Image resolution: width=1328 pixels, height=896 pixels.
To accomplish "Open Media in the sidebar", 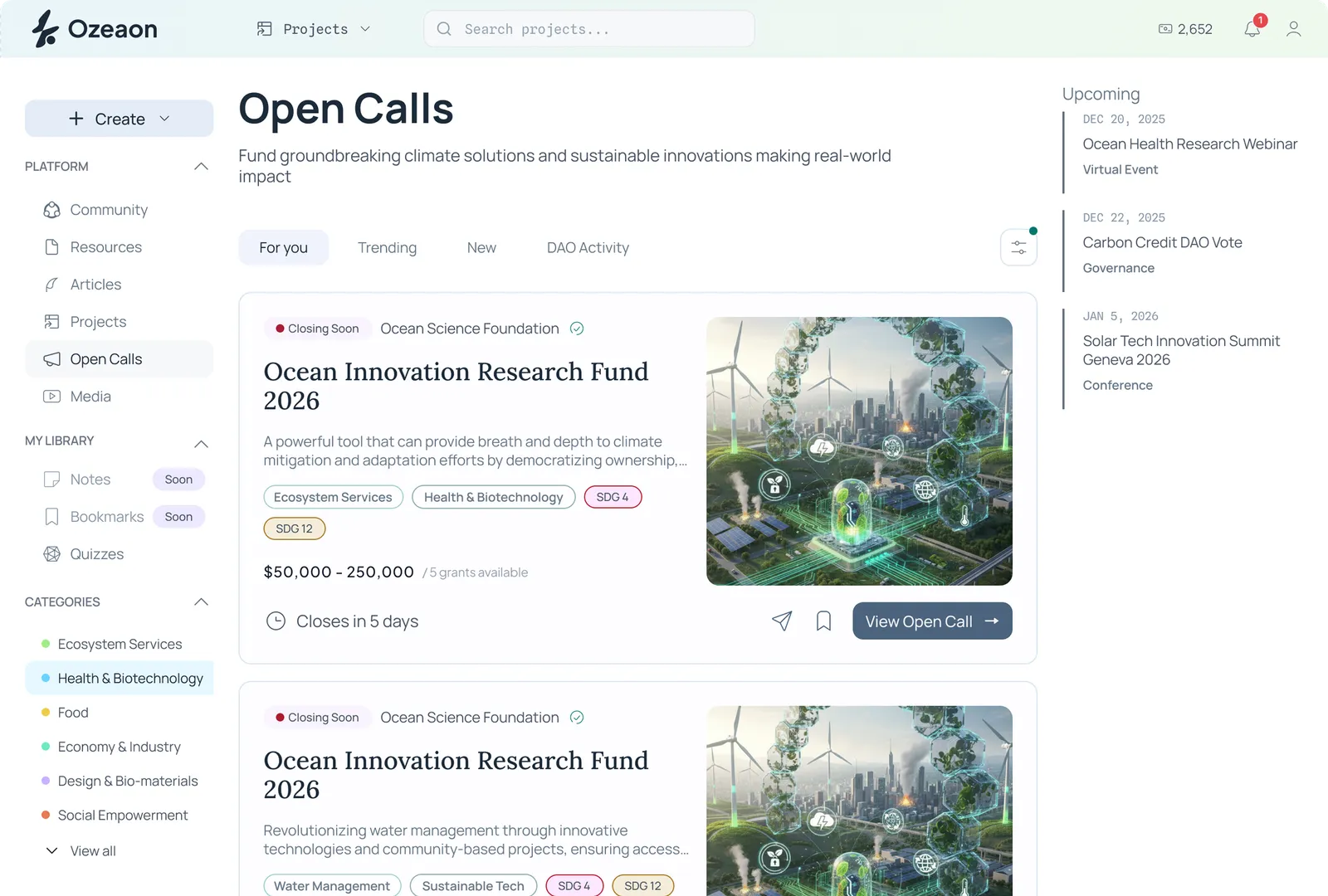I will click(x=120, y=397).
